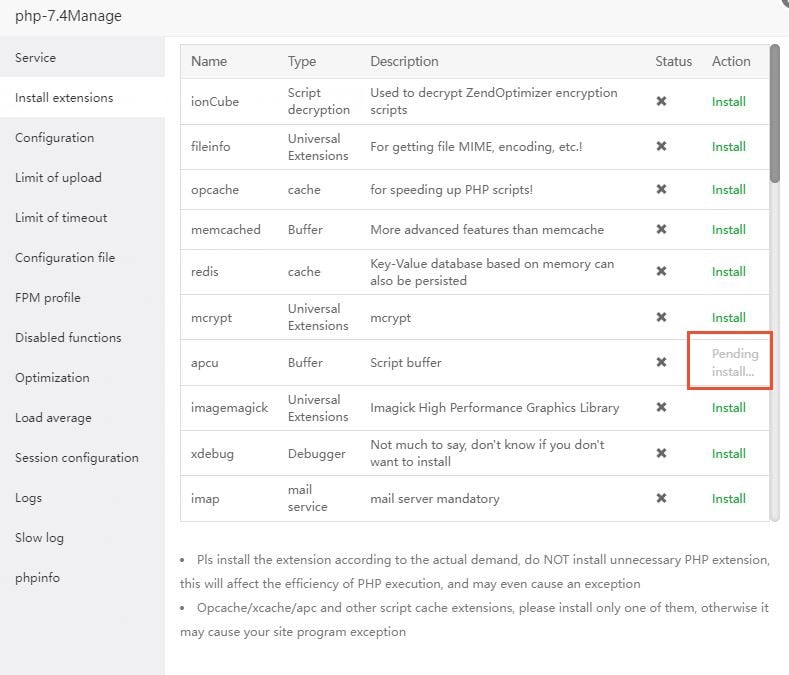This screenshot has width=789, height=675.
Task: Click the opcache status X icon
Action: pos(661,189)
